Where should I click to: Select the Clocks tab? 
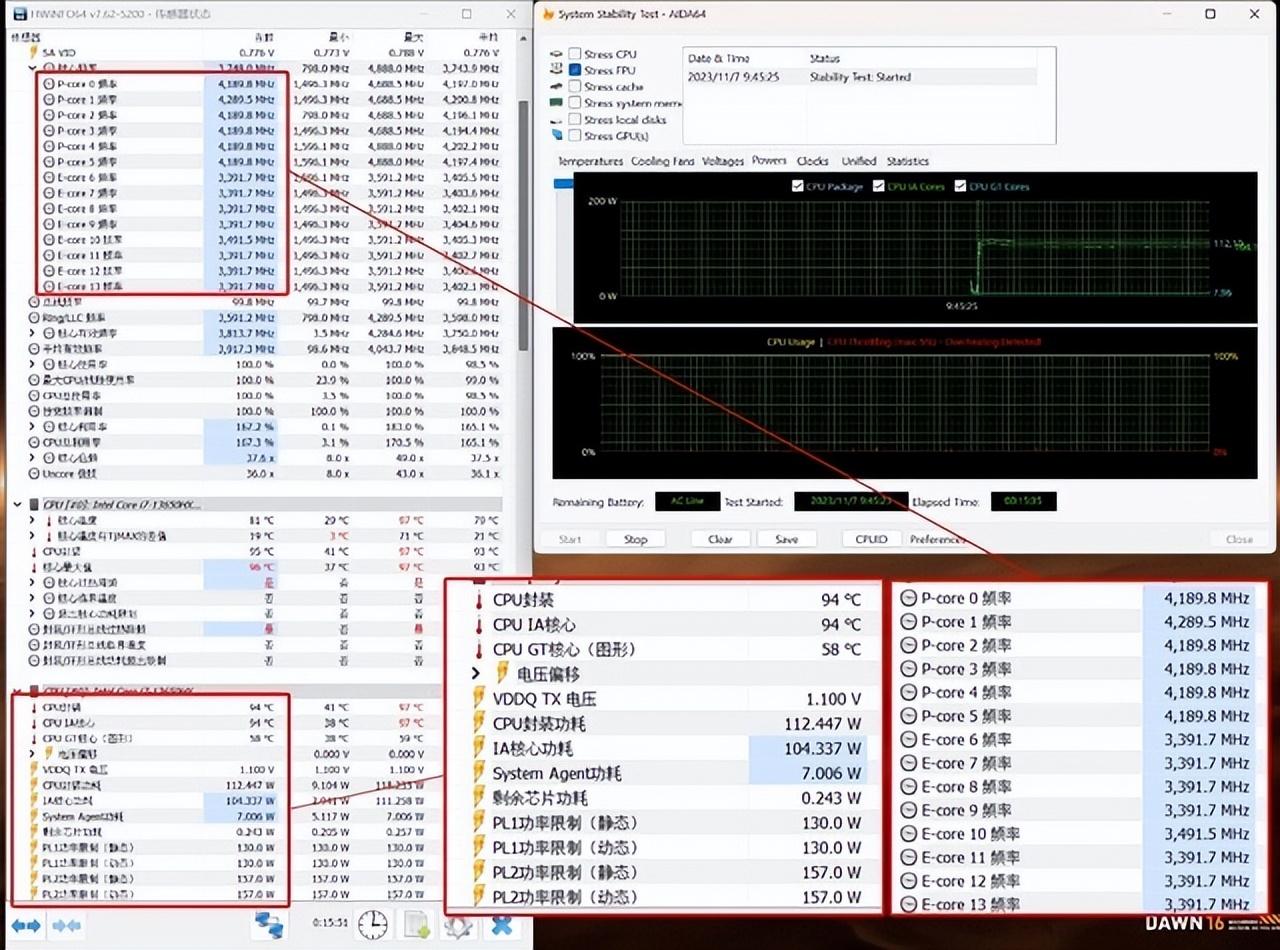(x=812, y=161)
